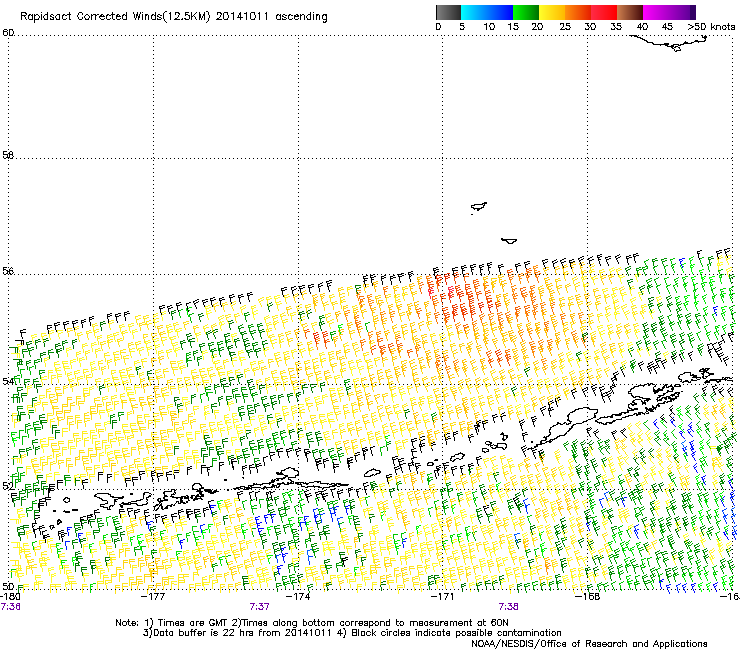
Task: Click the small island outline near 56.5N
Action: [x=509, y=241]
